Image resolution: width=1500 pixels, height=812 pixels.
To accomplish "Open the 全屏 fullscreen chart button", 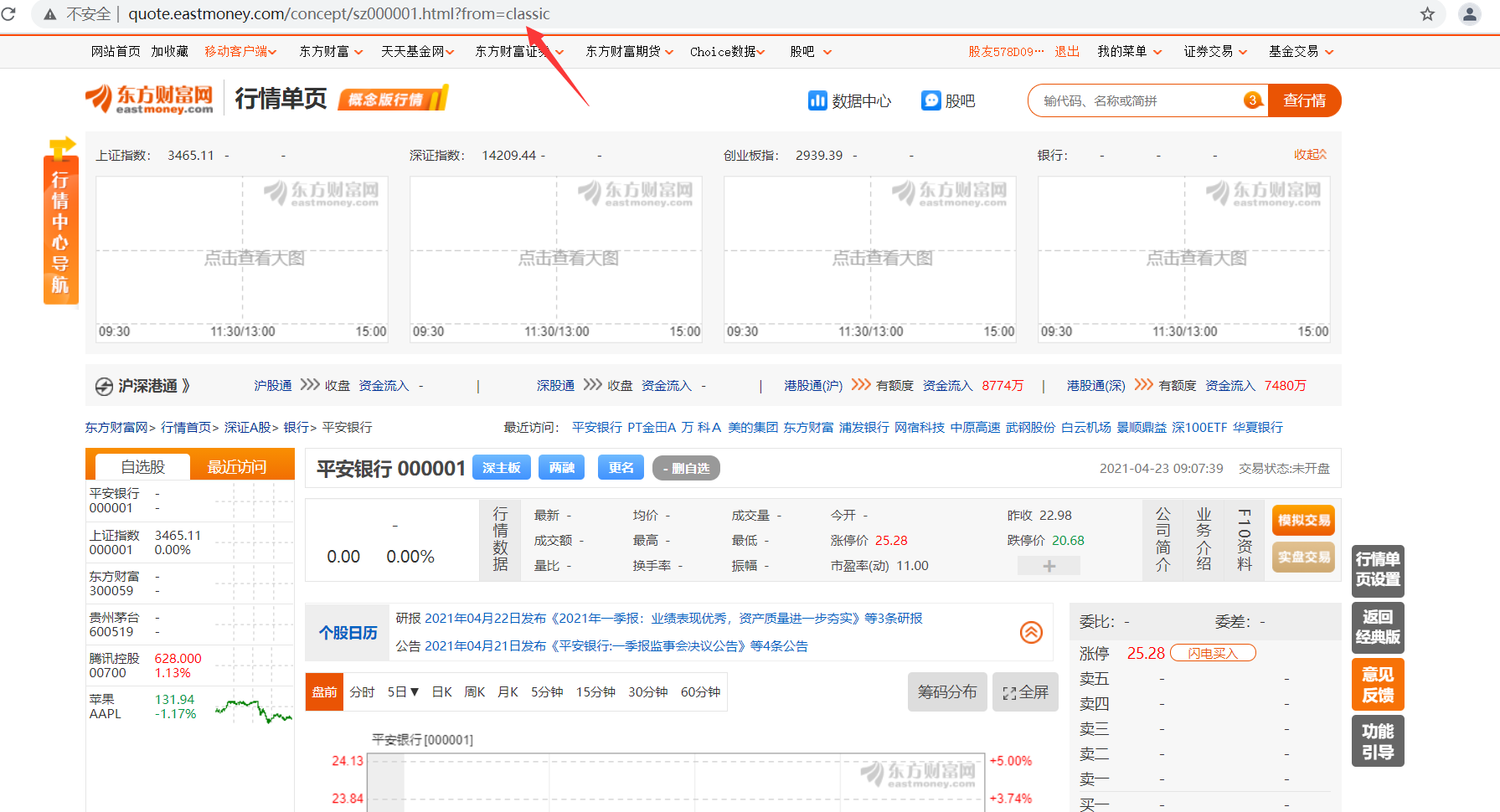I will click(1025, 692).
